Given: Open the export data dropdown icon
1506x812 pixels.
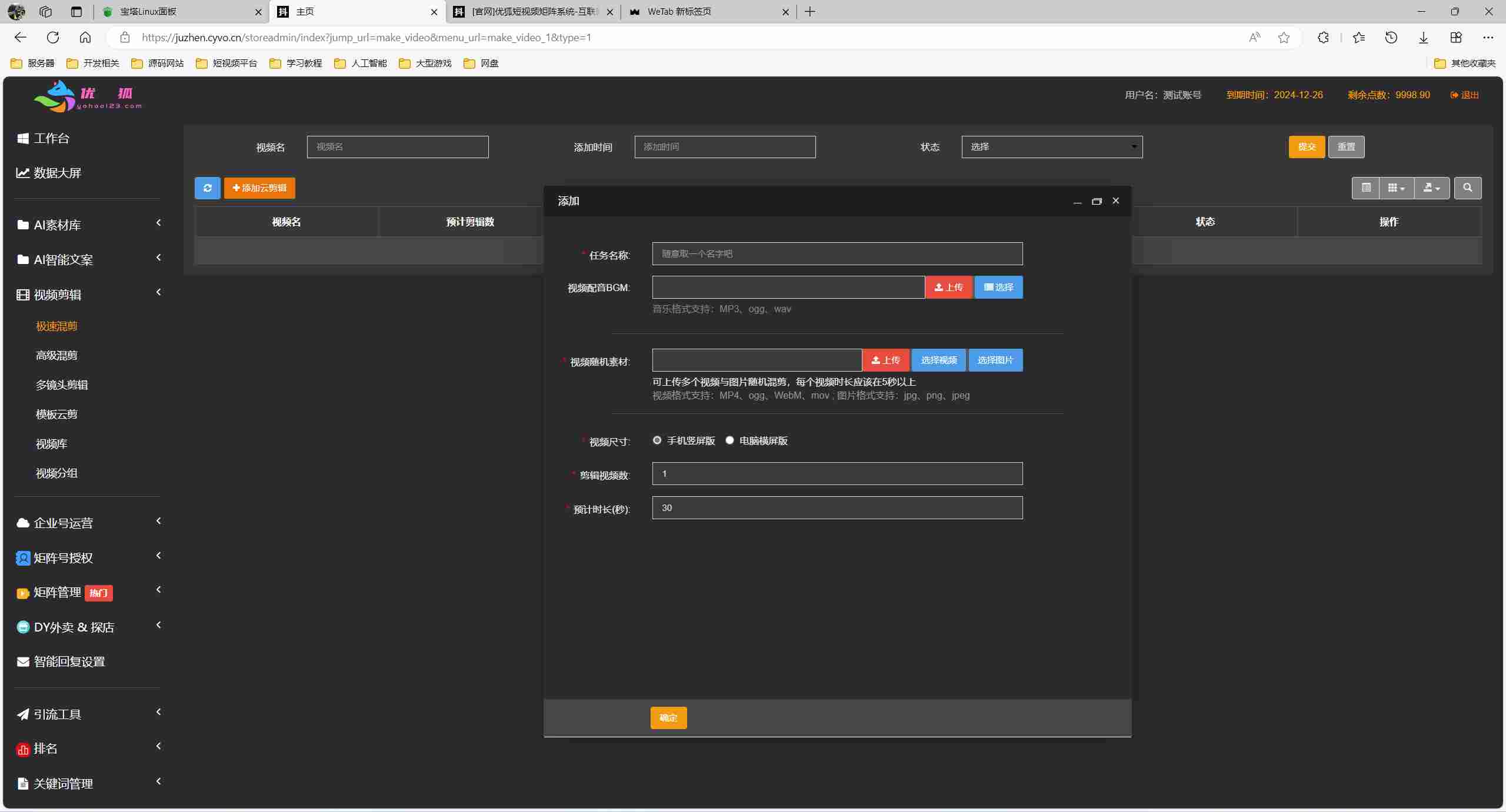Looking at the screenshot, I should 1431,188.
